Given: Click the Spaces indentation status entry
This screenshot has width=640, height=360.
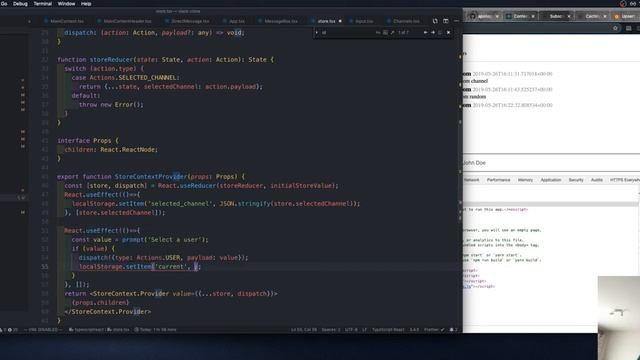Looking at the screenshot, I should coord(331,330).
